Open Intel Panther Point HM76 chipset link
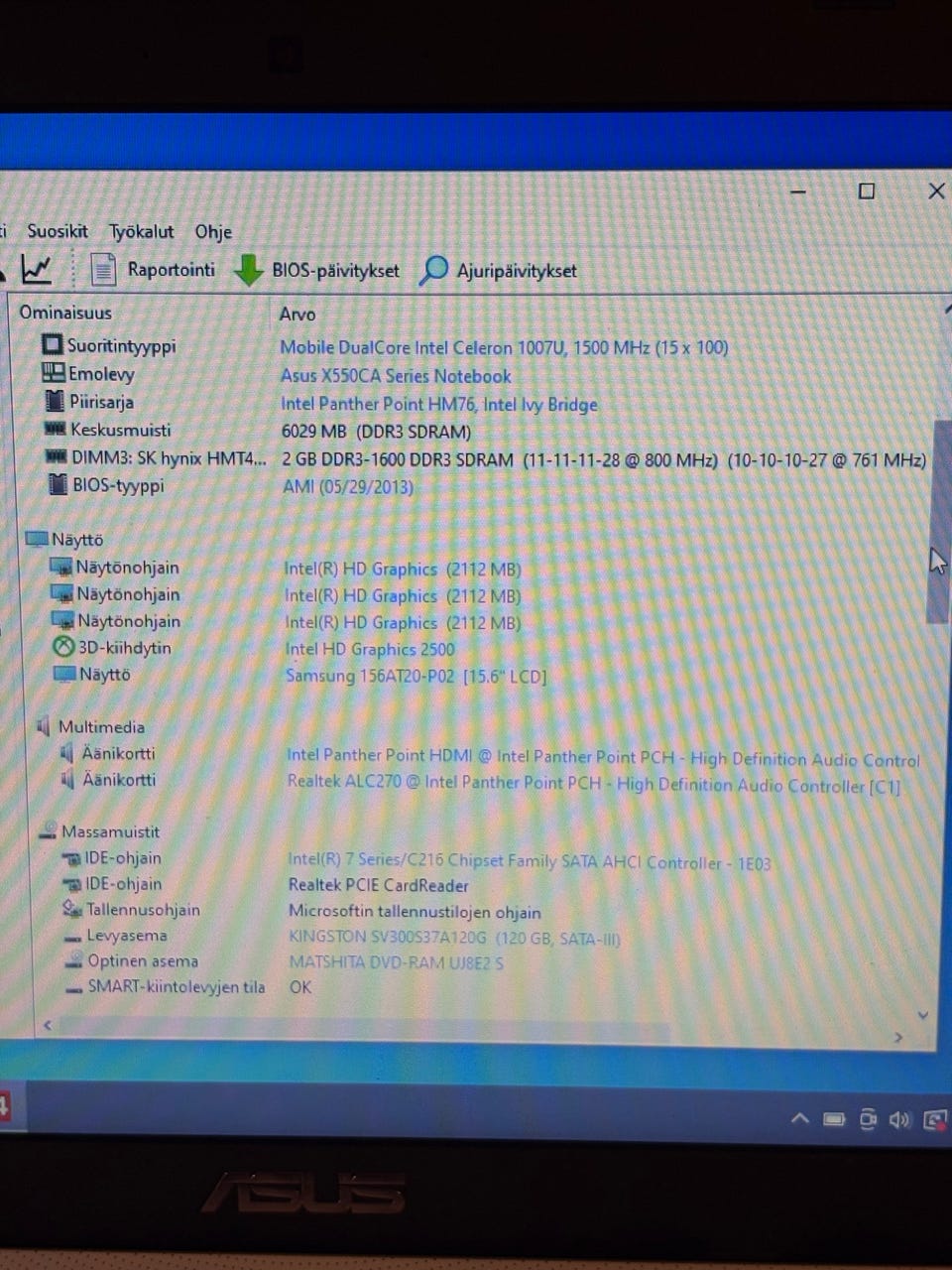Screen dimensions: 952x1270 coord(439,404)
